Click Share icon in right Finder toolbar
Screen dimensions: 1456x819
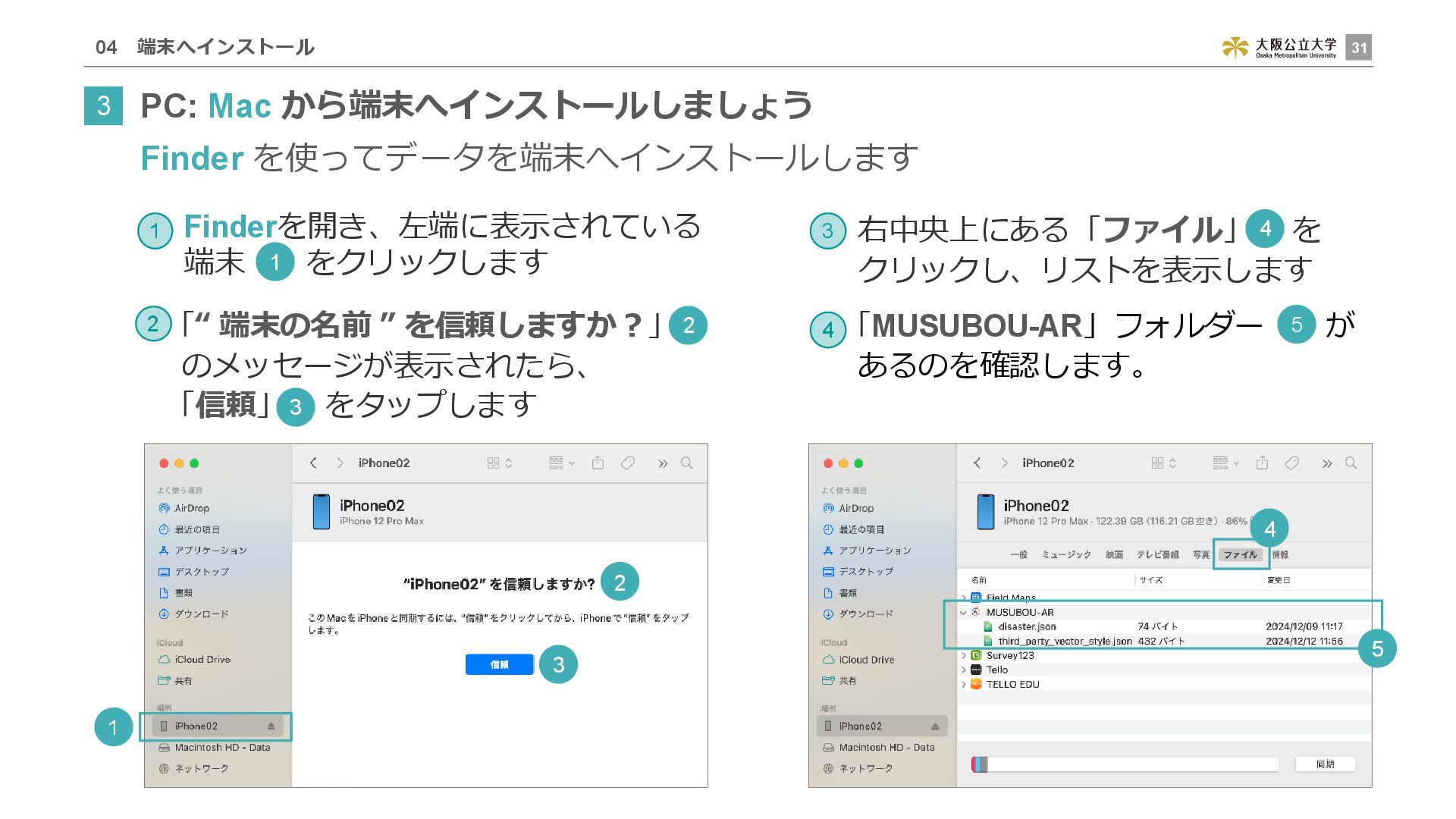tap(1262, 463)
